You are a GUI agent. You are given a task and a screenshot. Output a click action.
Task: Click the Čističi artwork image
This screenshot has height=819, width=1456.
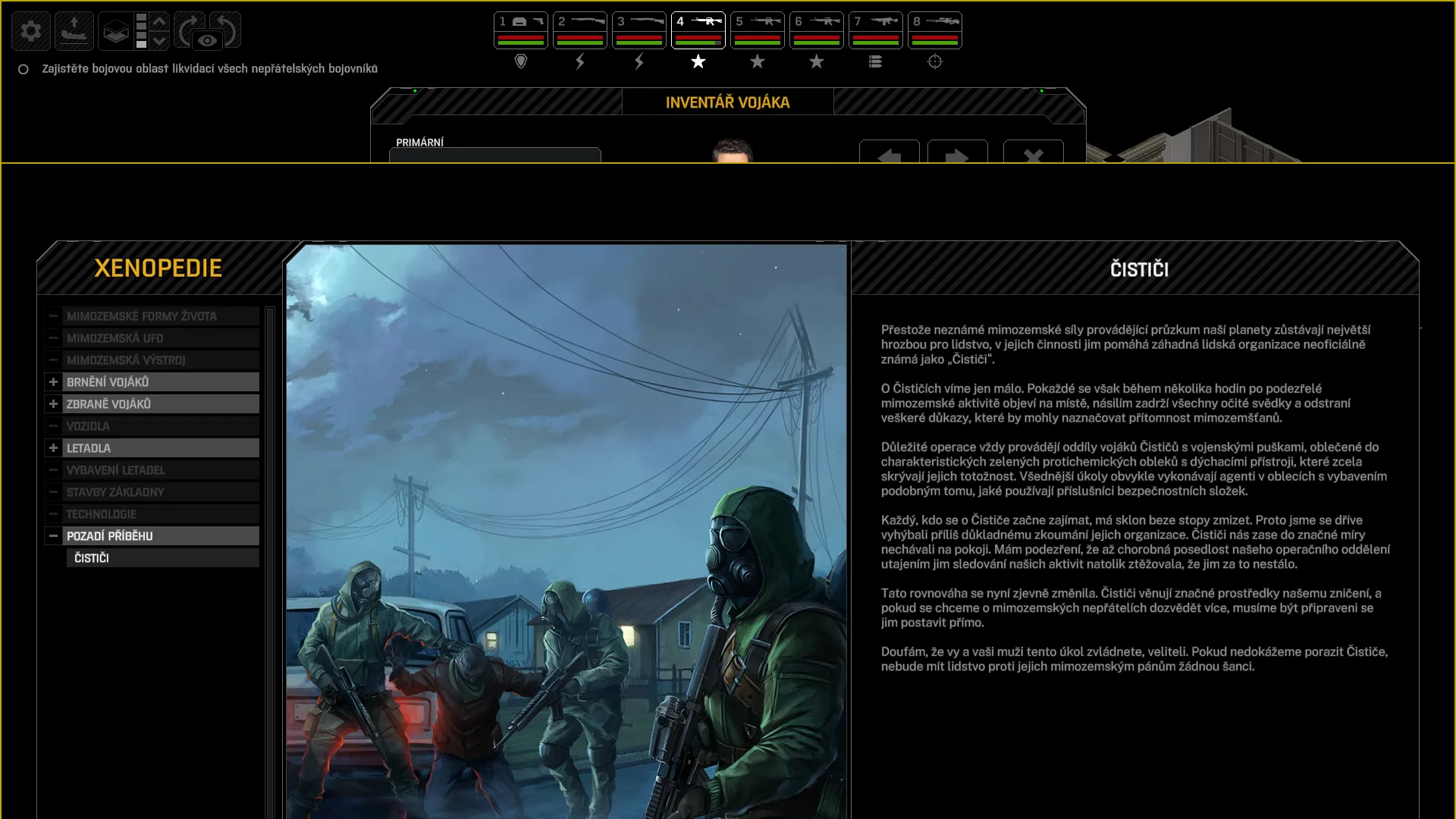click(566, 531)
